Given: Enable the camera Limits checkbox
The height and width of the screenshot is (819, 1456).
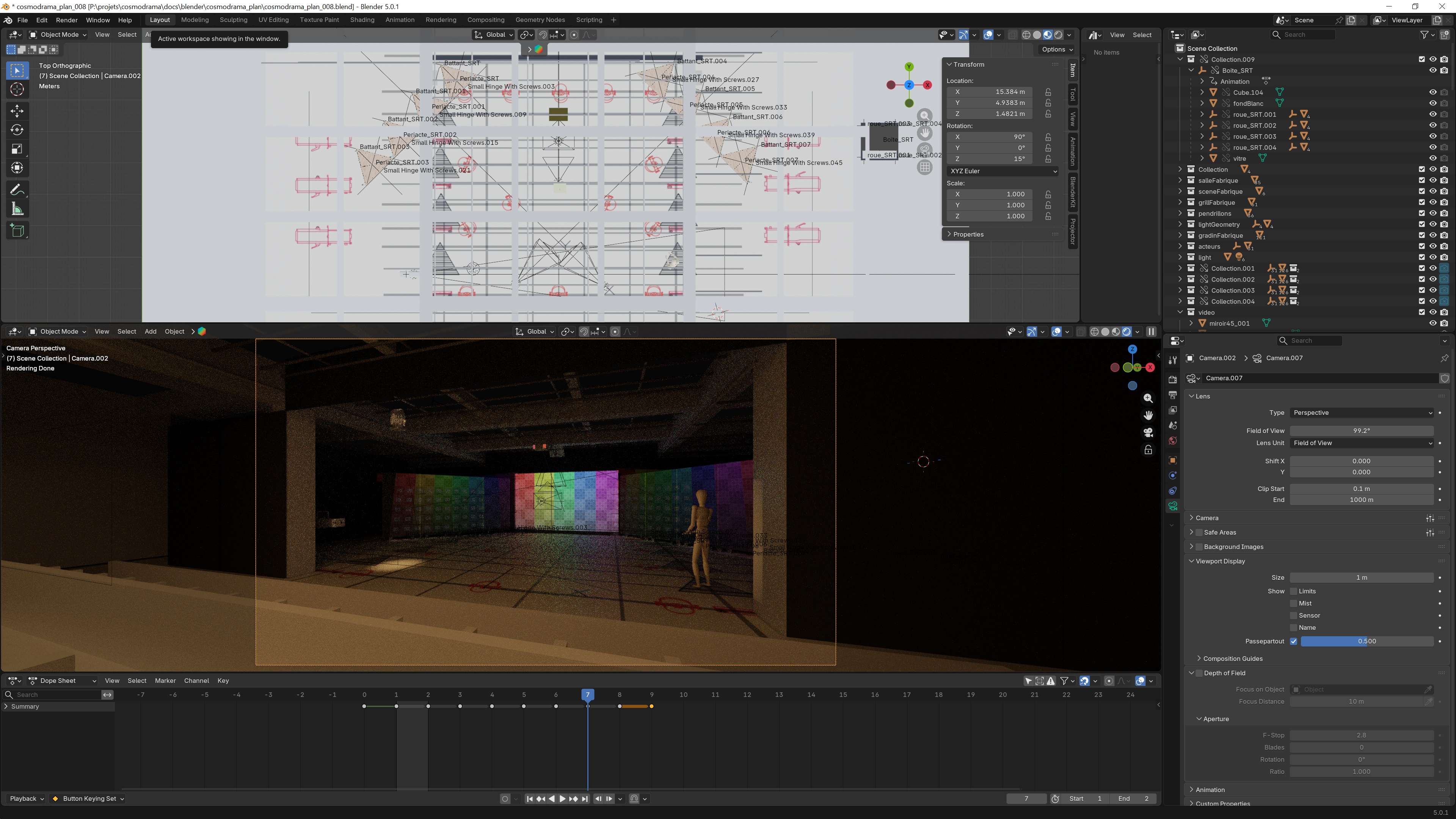Looking at the screenshot, I should [x=1293, y=591].
